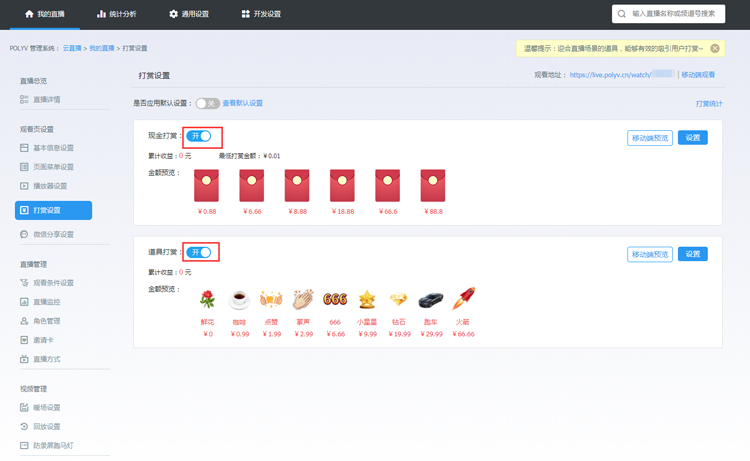Click the ¥0.88 red envelope icon

206,186
